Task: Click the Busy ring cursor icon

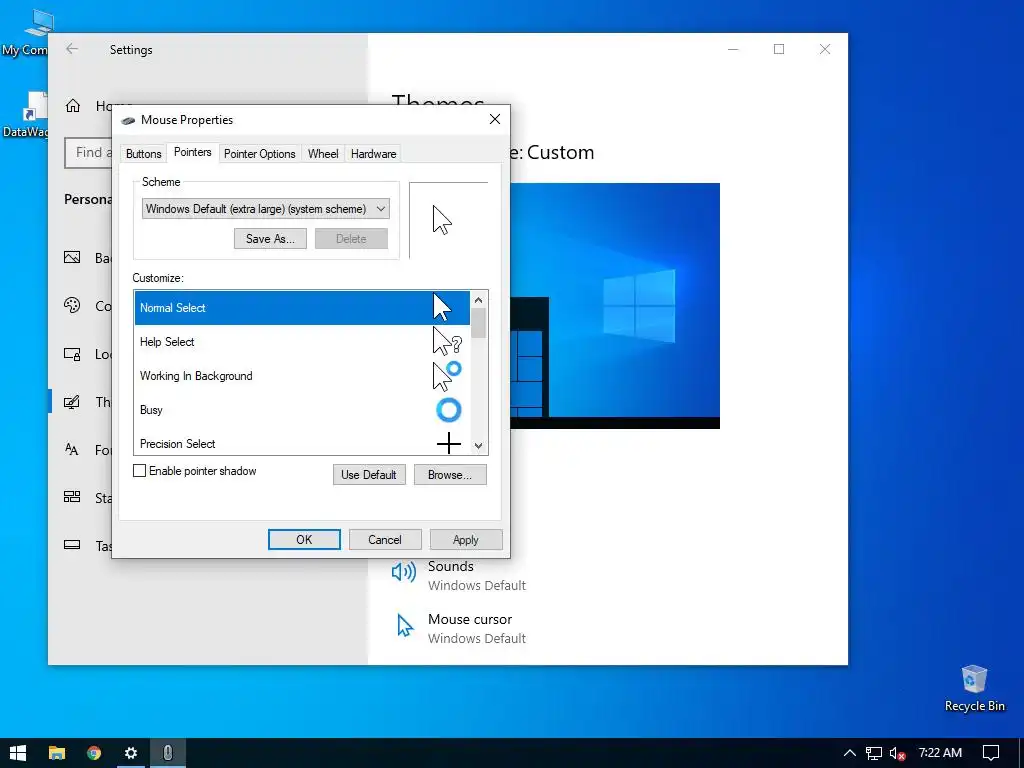Action: [x=449, y=409]
